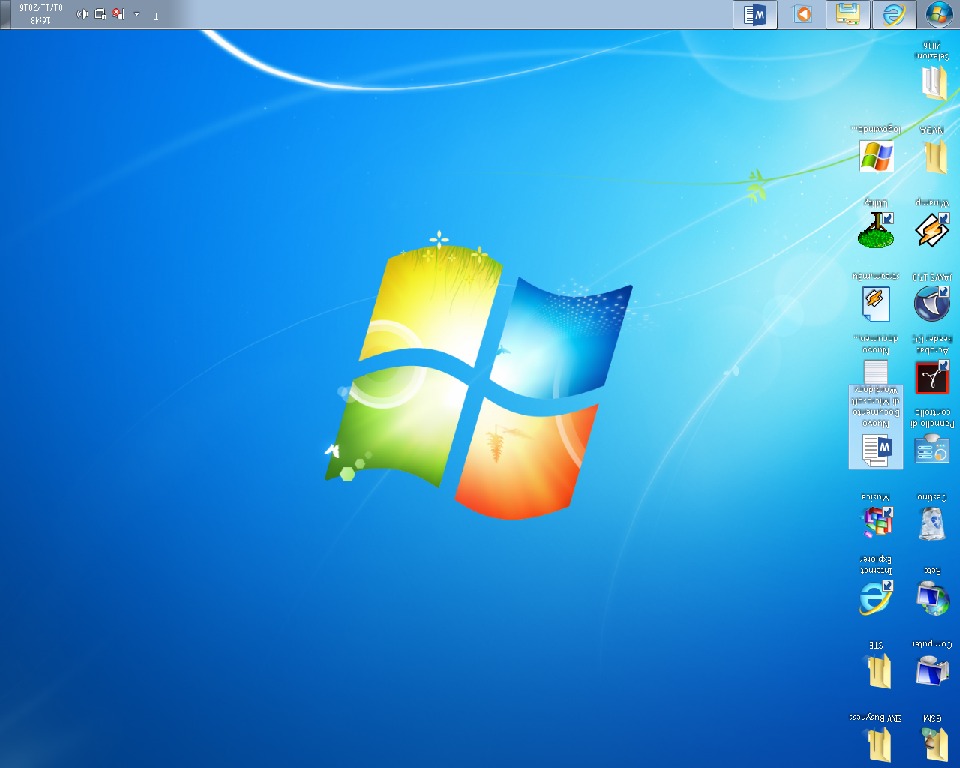Open Windows Media Player from the taskbar
Viewport: 960px width, 768px height.
(x=802, y=14)
